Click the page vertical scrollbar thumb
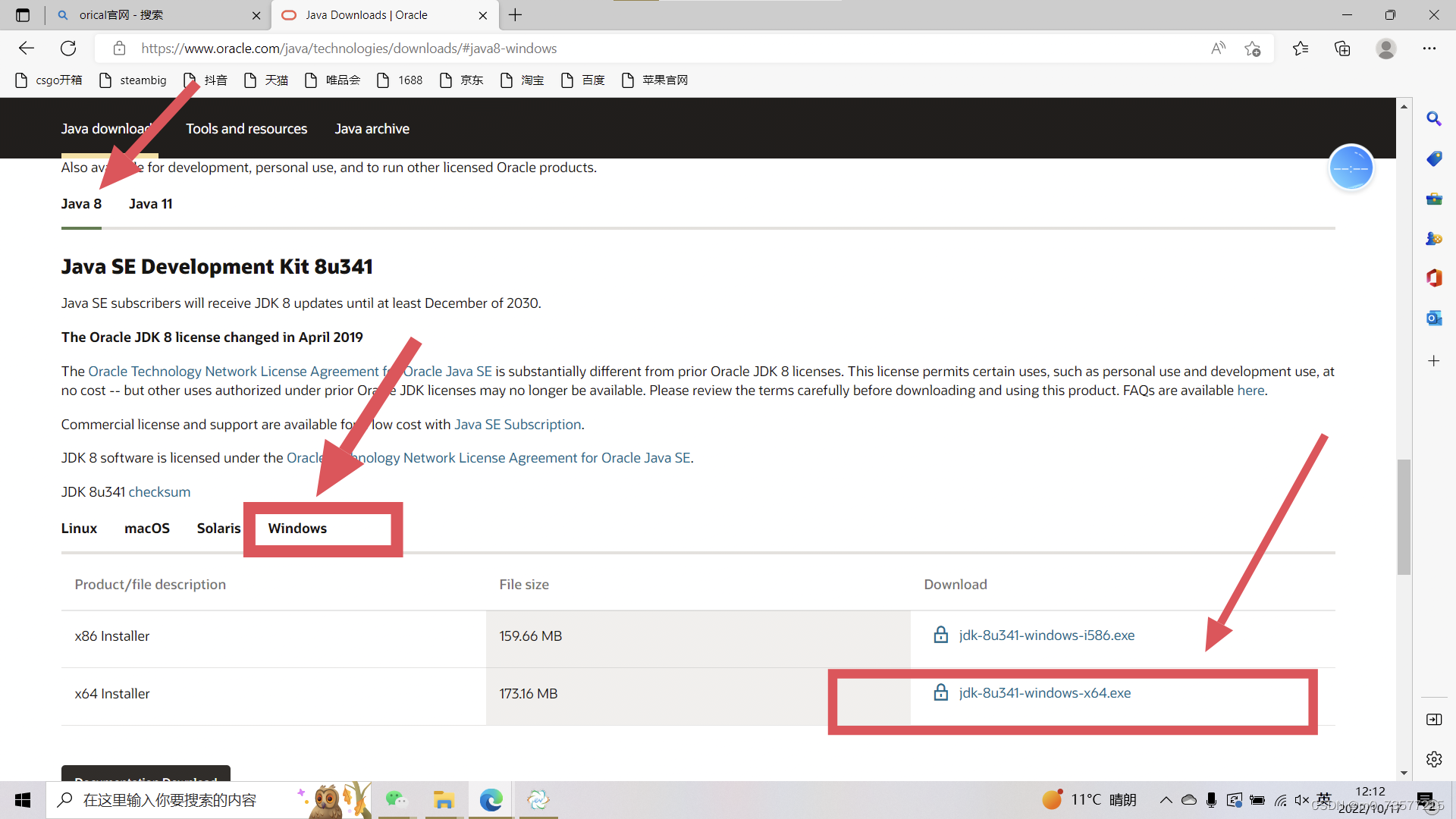The width and height of the screenshot is (1456, 819). [x=1404, y=517]
